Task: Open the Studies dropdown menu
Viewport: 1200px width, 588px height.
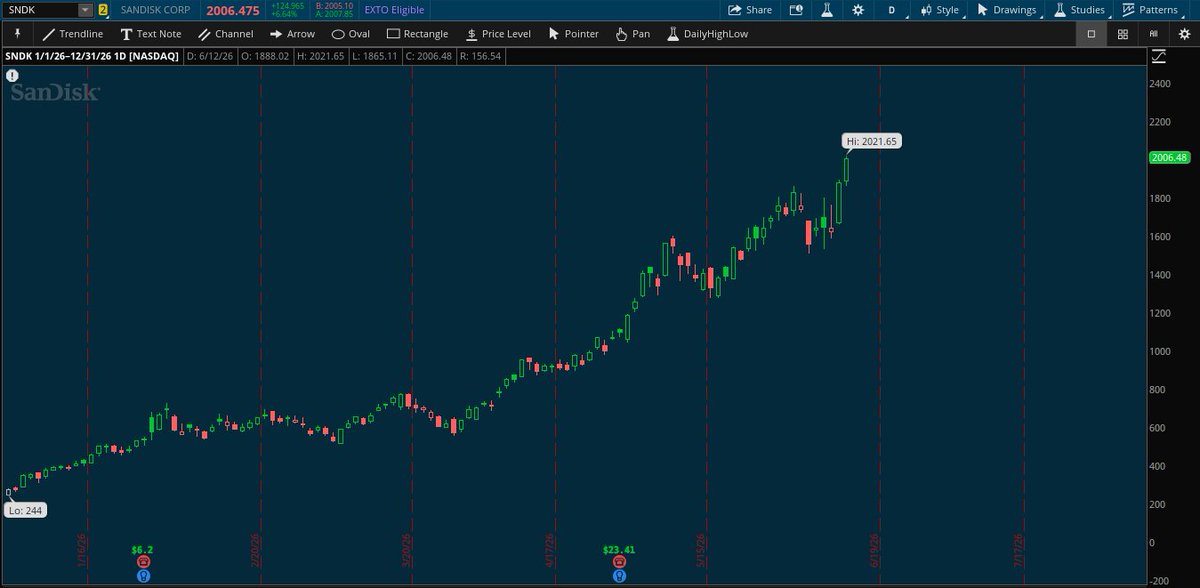Action: pyautogui.click(x=1080, y=10)
